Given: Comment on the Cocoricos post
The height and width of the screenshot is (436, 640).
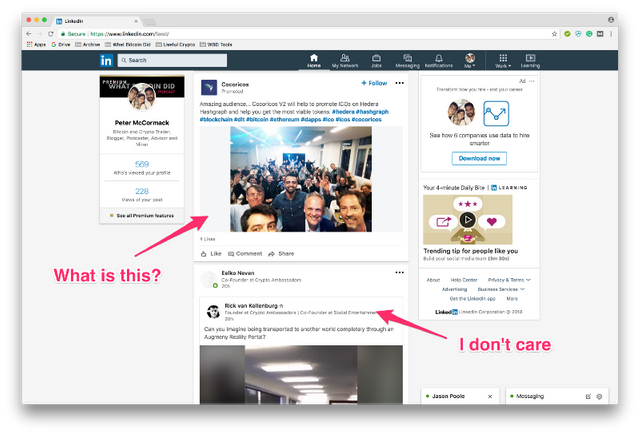Looking at the screenshot, I should pos(245,254).
